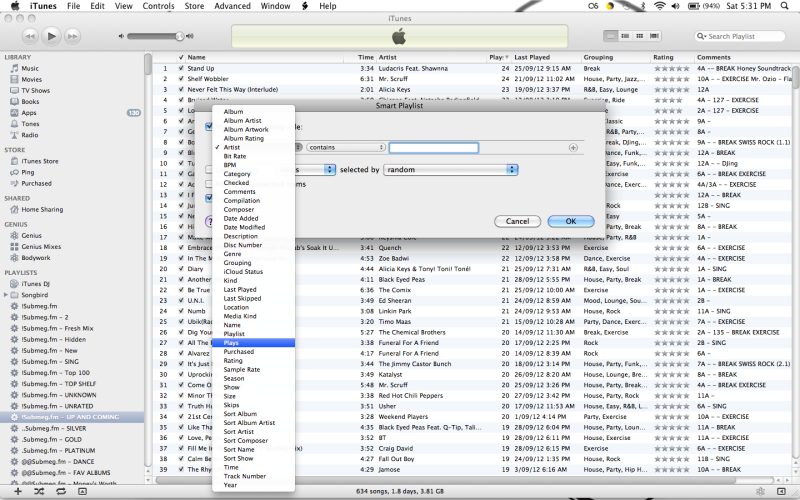Click Cancel in Smart Playlist dialog
The width and height of the screenshot is (800, 500).
(x=517, y=221)
